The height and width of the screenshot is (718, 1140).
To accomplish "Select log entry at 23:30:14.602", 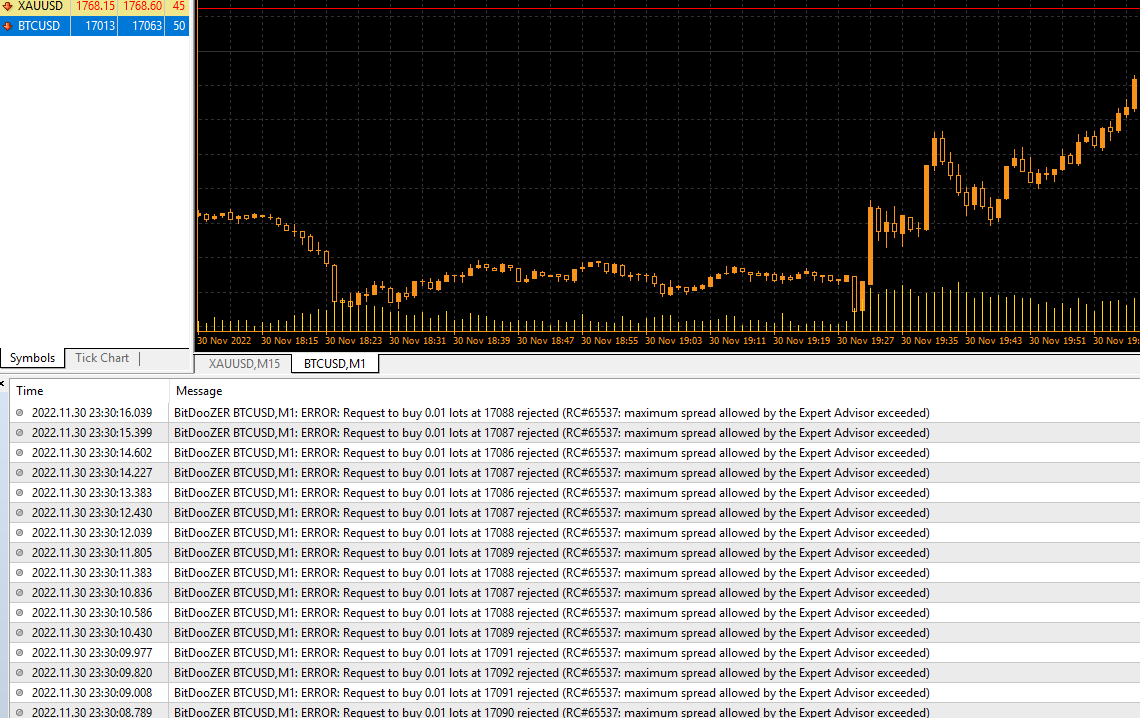I will [574, 453].
